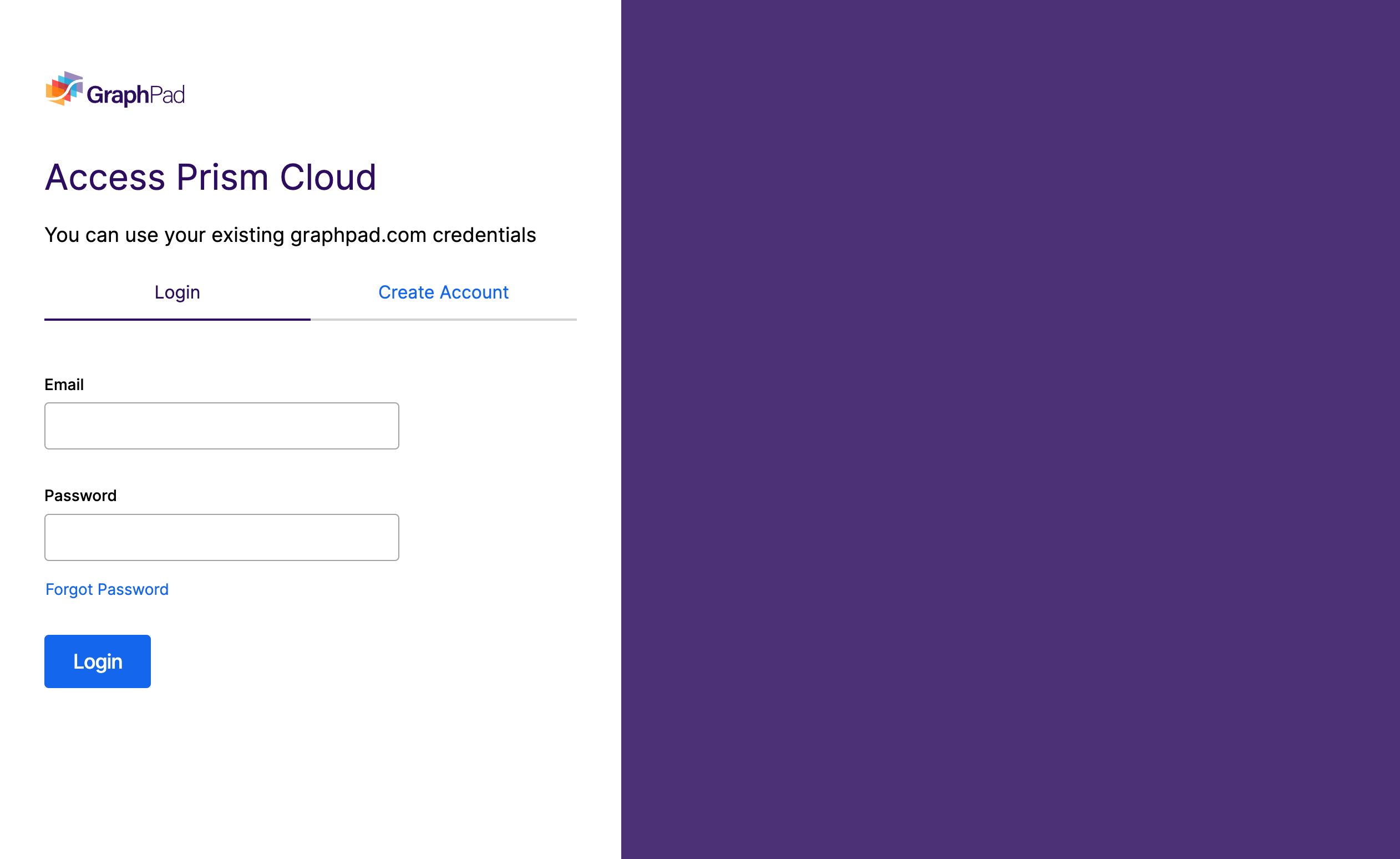Activate Create Account to register
1400x859 pixels.
(x=443, y=292)
